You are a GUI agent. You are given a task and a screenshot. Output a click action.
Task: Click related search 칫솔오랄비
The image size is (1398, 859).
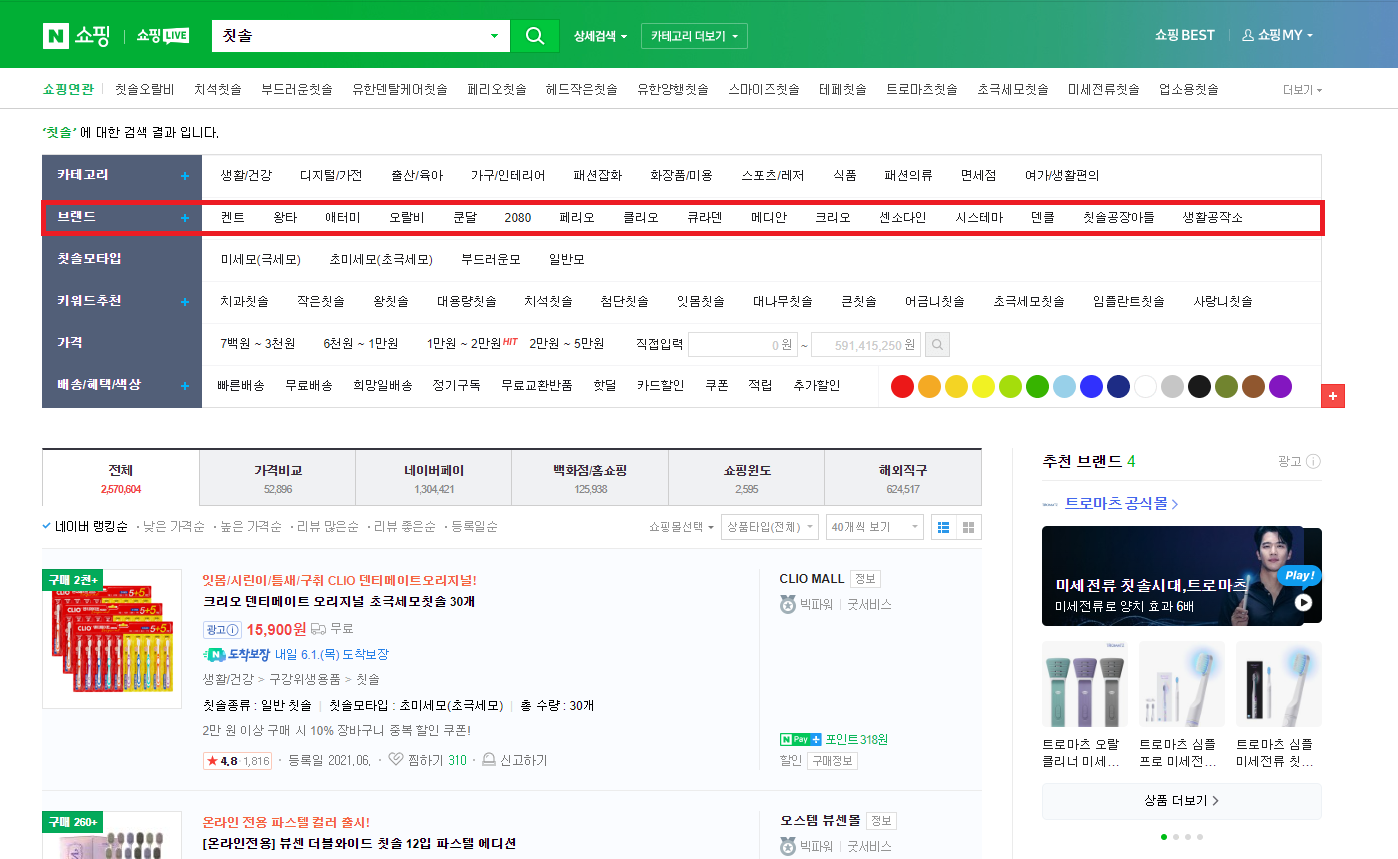point(145,90)
